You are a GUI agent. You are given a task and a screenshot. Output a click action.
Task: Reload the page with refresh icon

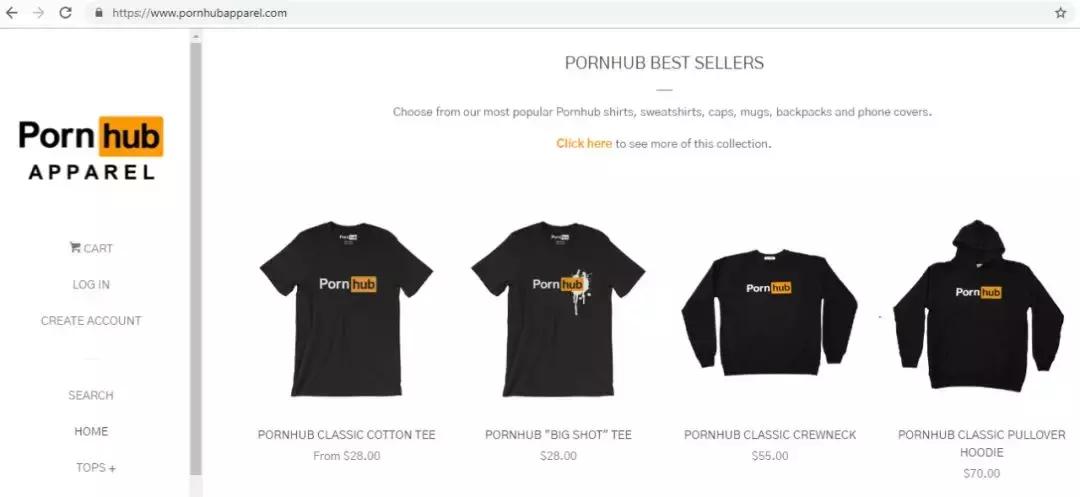click(x=65, y=12)
